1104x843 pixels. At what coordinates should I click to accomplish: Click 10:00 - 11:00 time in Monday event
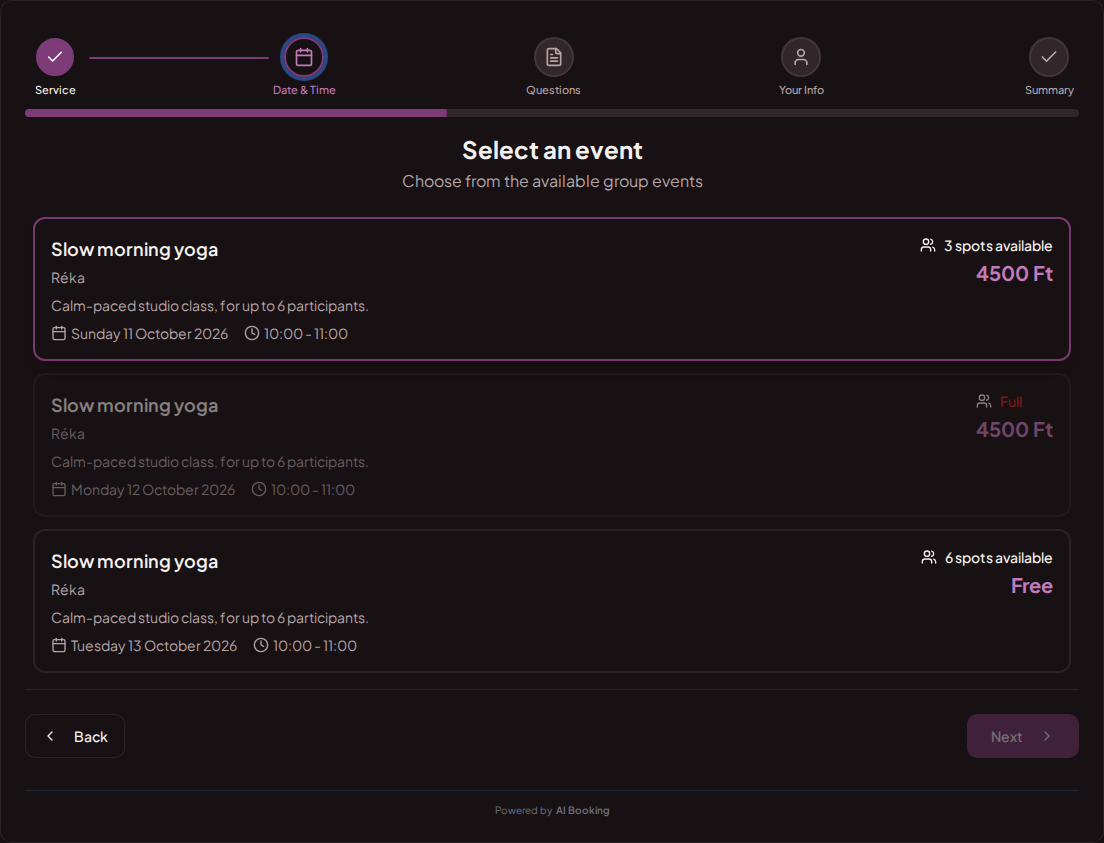tap(313, 490)
